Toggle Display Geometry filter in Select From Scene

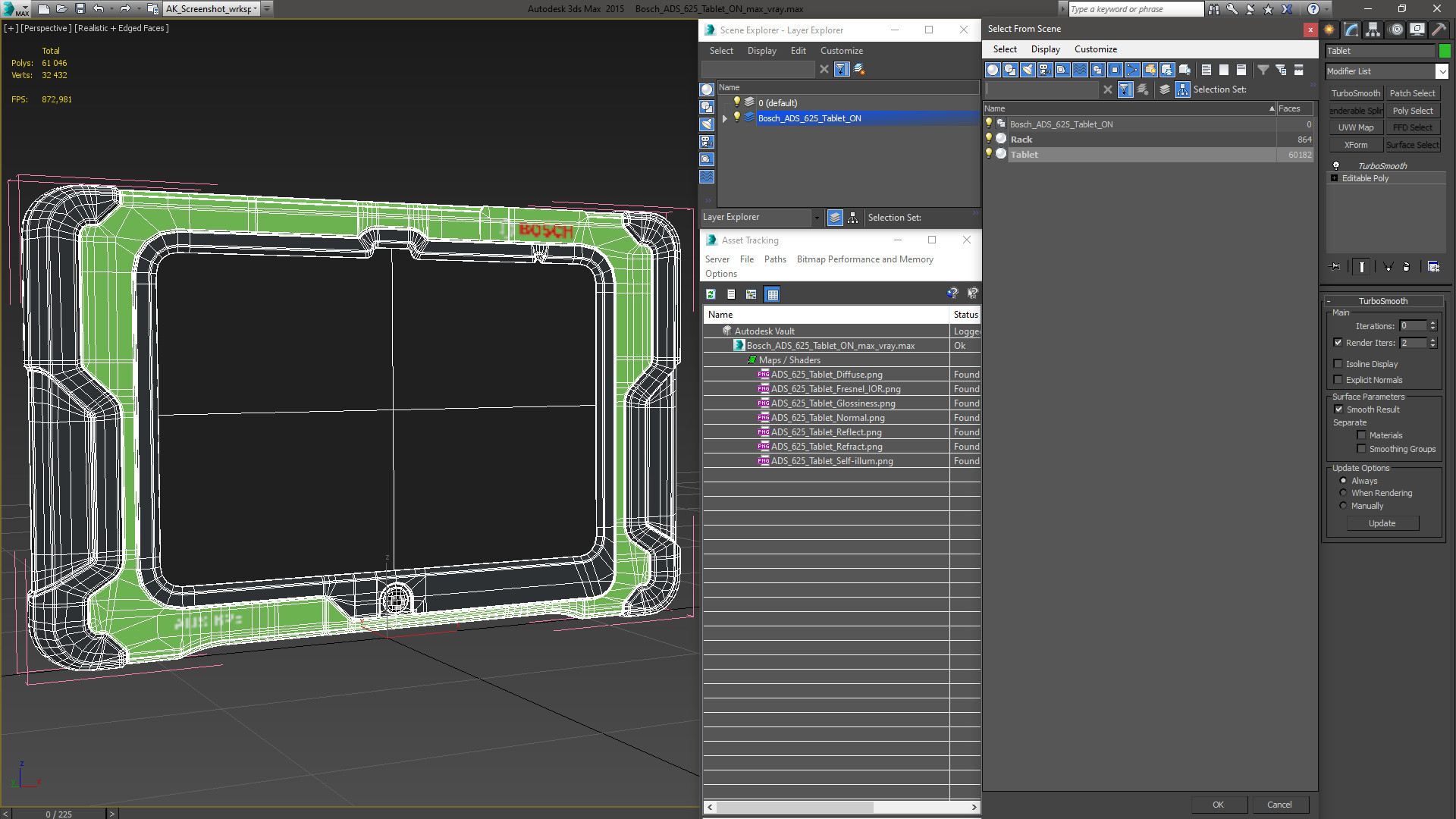[993, 70]
